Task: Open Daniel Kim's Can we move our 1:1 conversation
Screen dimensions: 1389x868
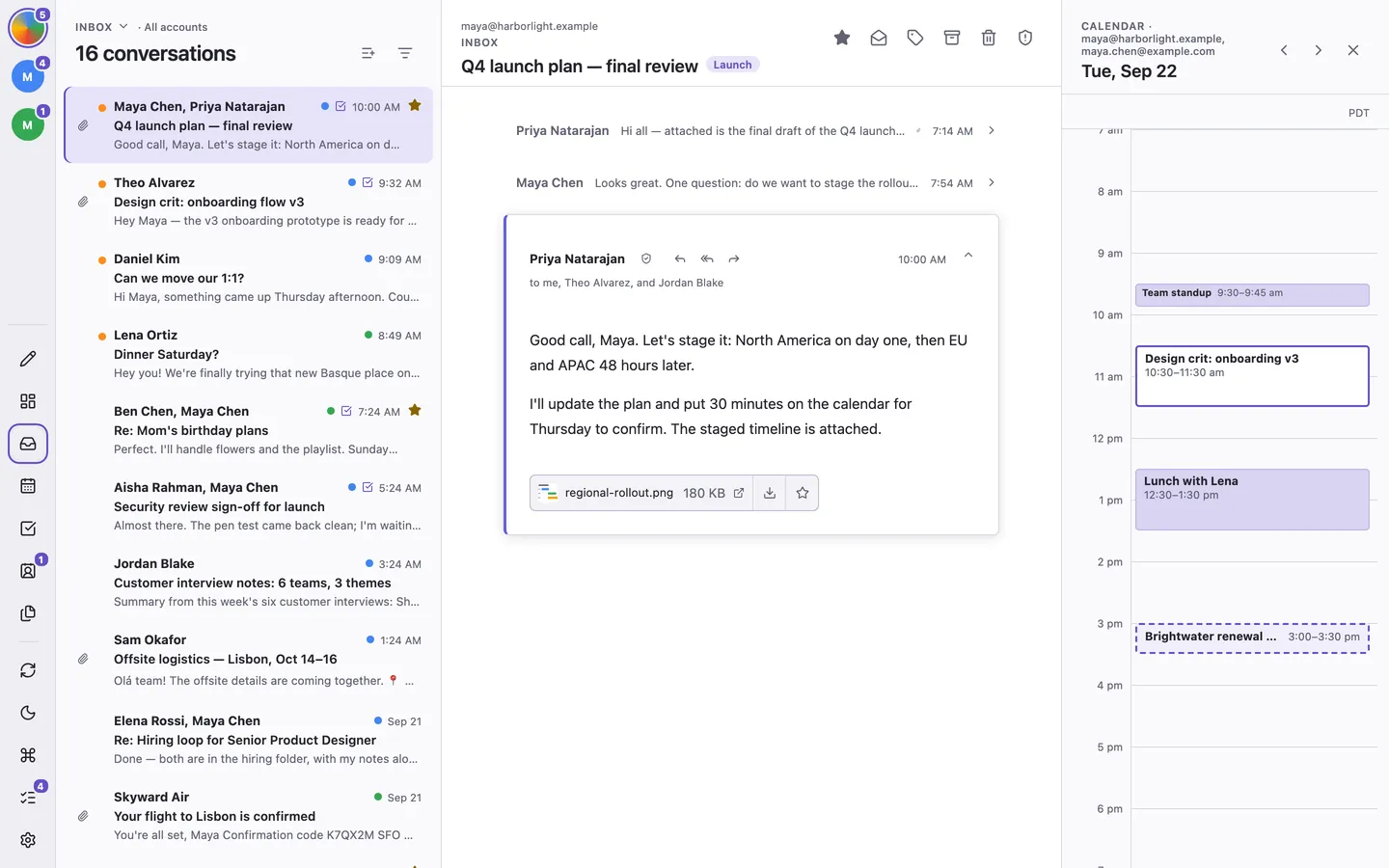Action: coord(248,278)
